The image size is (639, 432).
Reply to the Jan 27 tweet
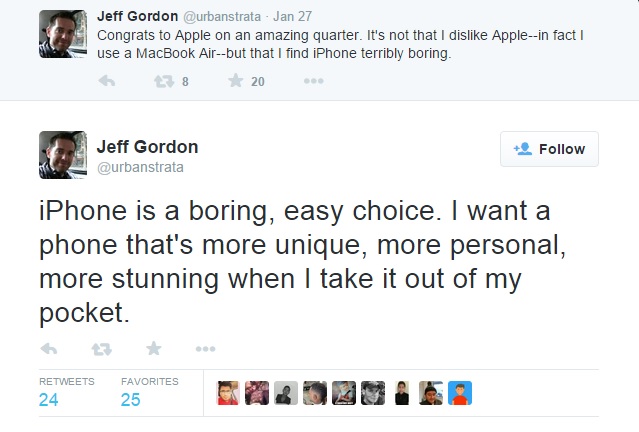(108, 81)
